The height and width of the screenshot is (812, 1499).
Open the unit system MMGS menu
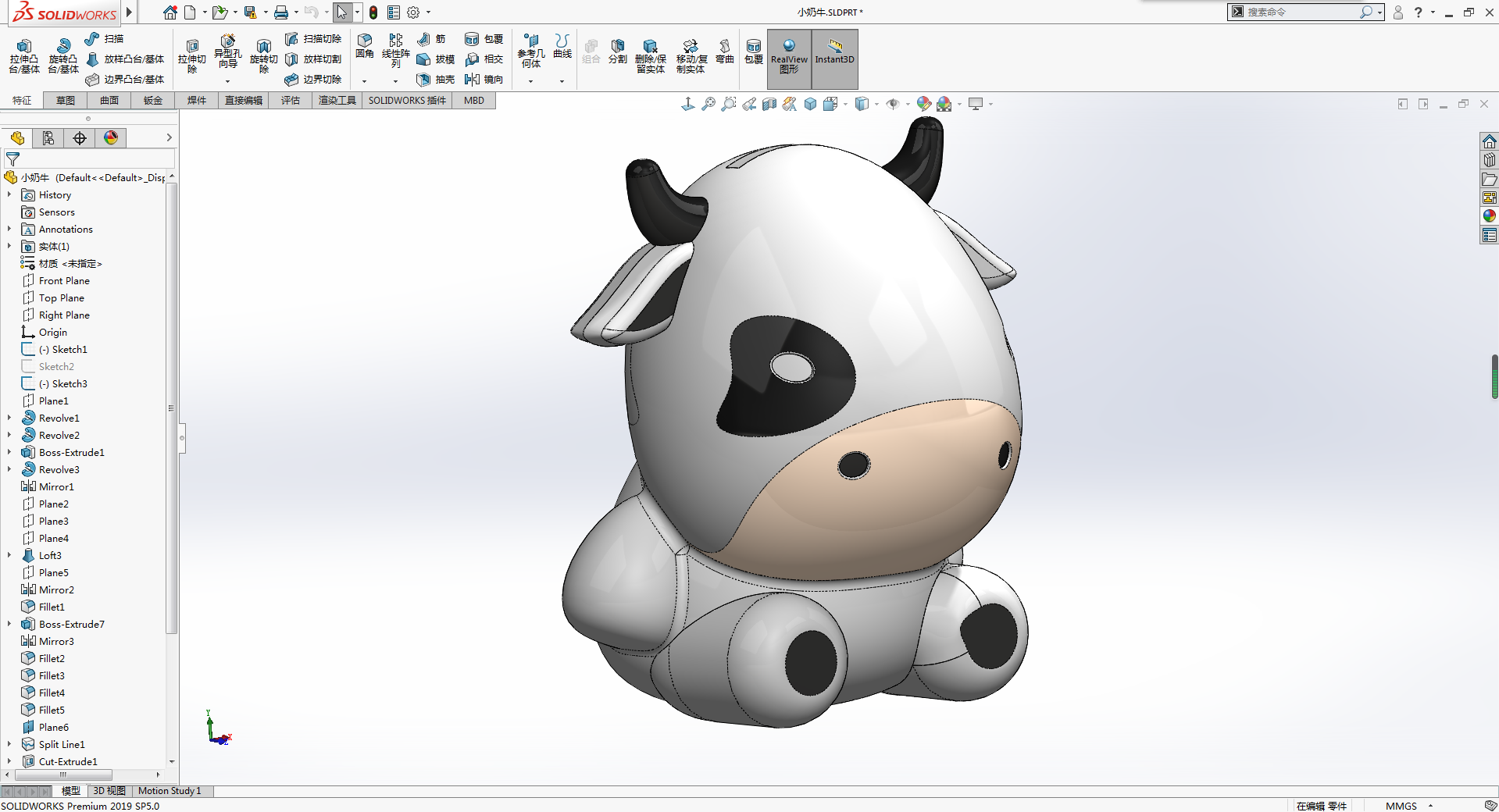click(x=1409, y=806)
